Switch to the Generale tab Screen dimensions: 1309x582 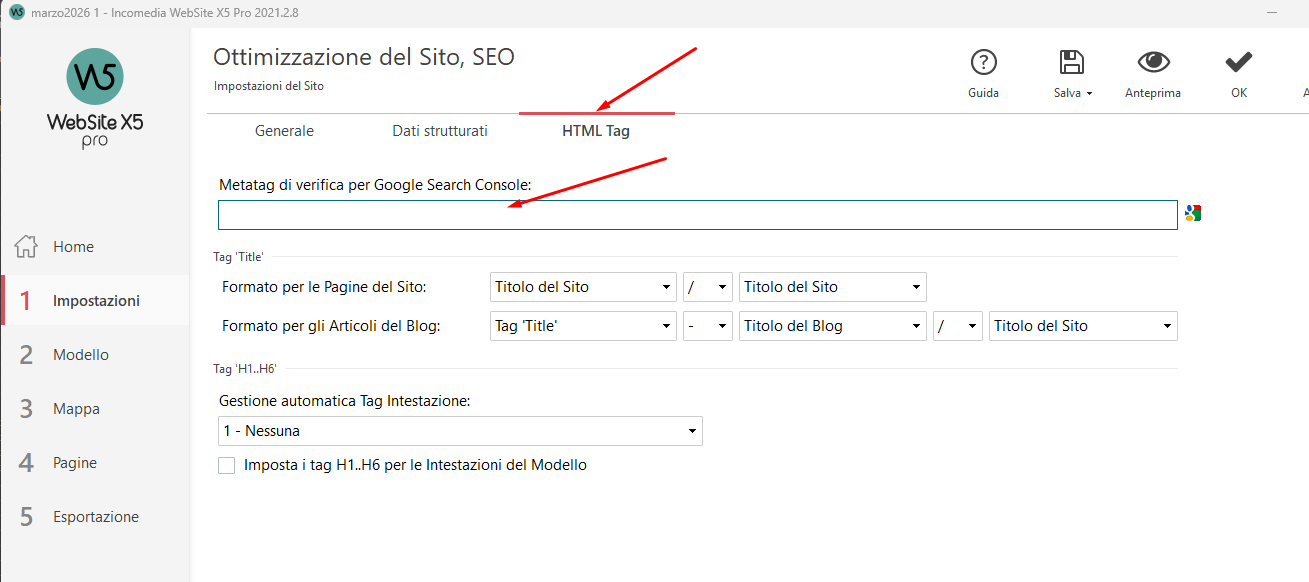click(284, 131)
